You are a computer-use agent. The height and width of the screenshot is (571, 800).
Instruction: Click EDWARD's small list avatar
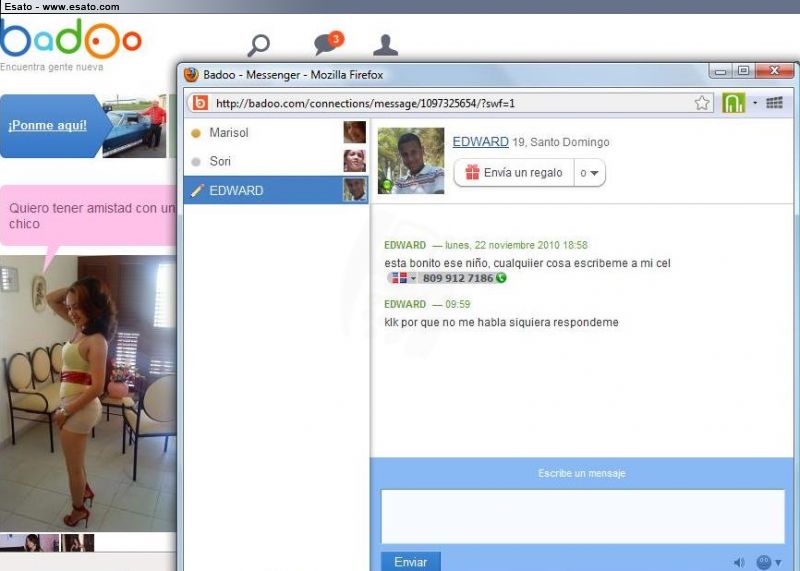coord(355,190)
